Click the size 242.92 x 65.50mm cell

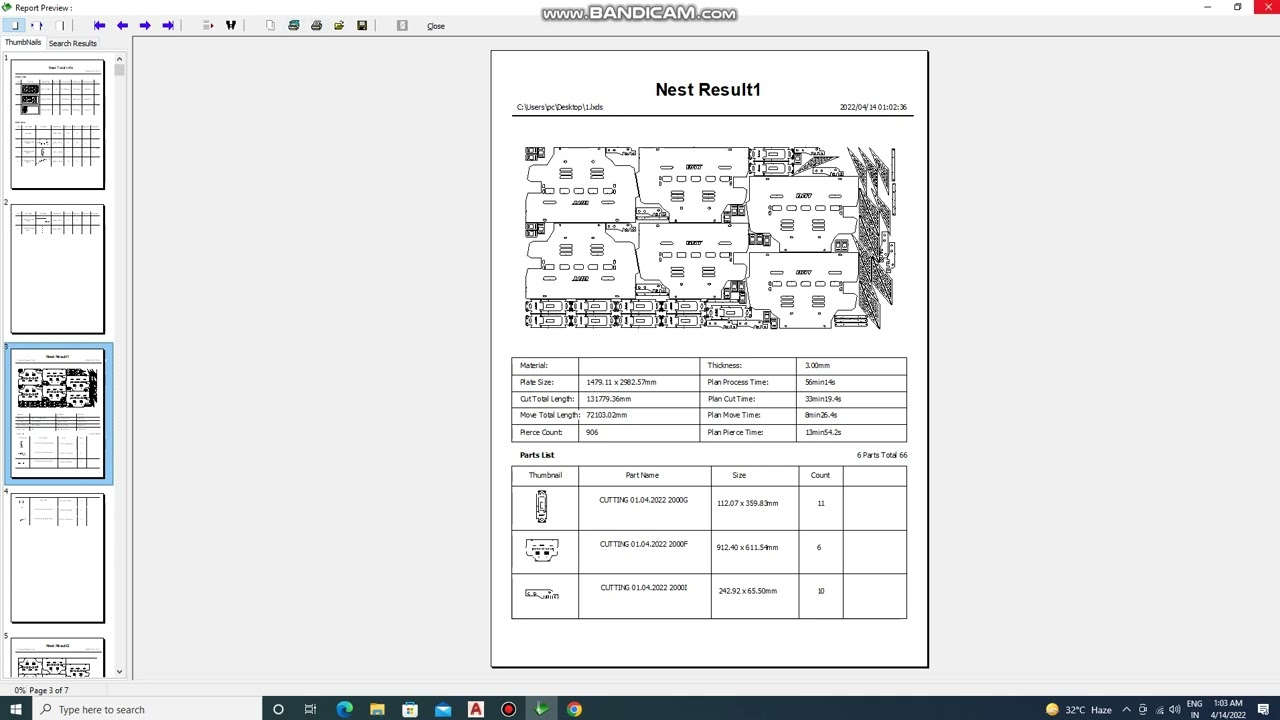point(747,591)
